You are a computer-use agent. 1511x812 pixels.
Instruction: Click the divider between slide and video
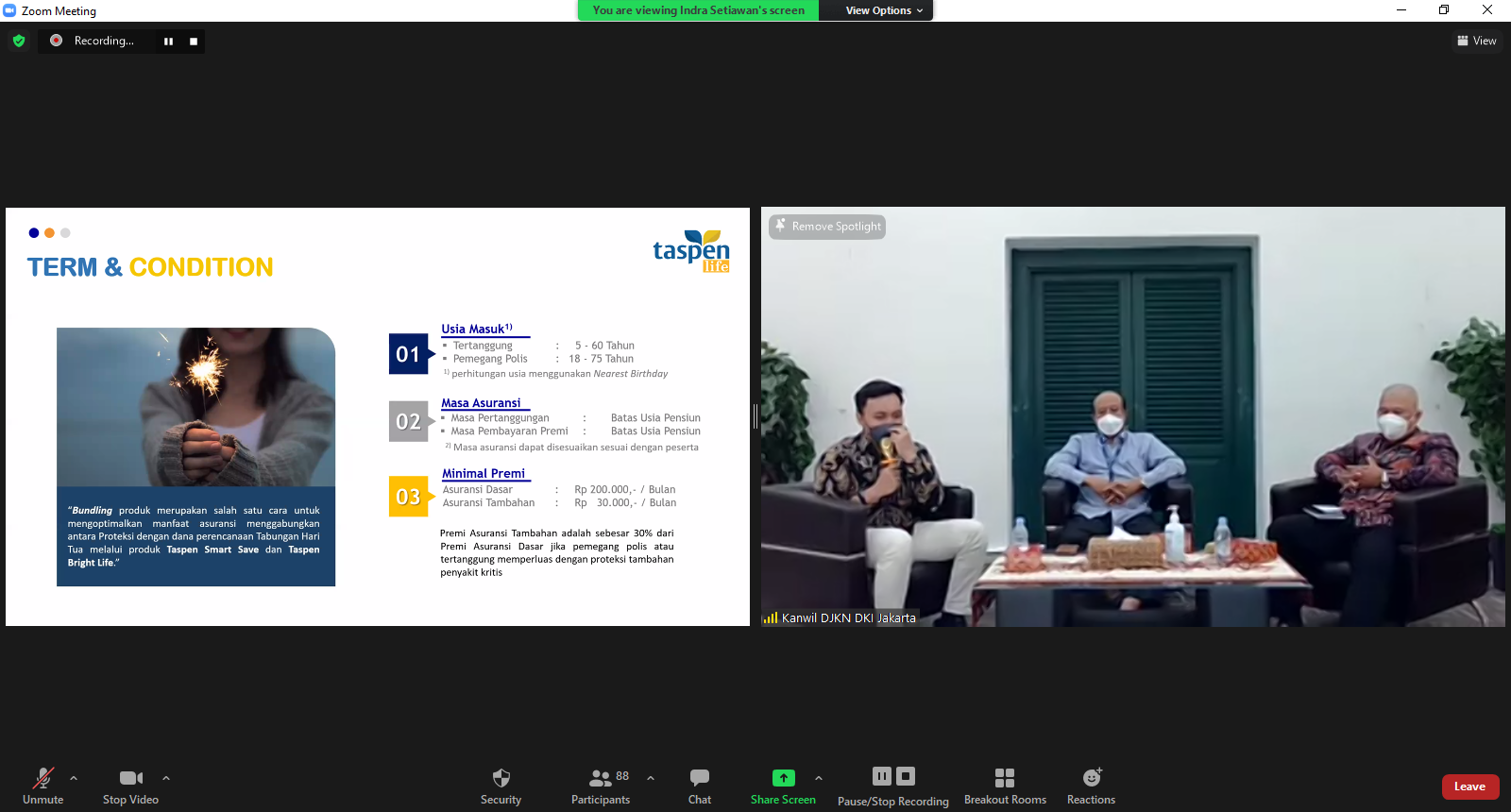(755, 416)
